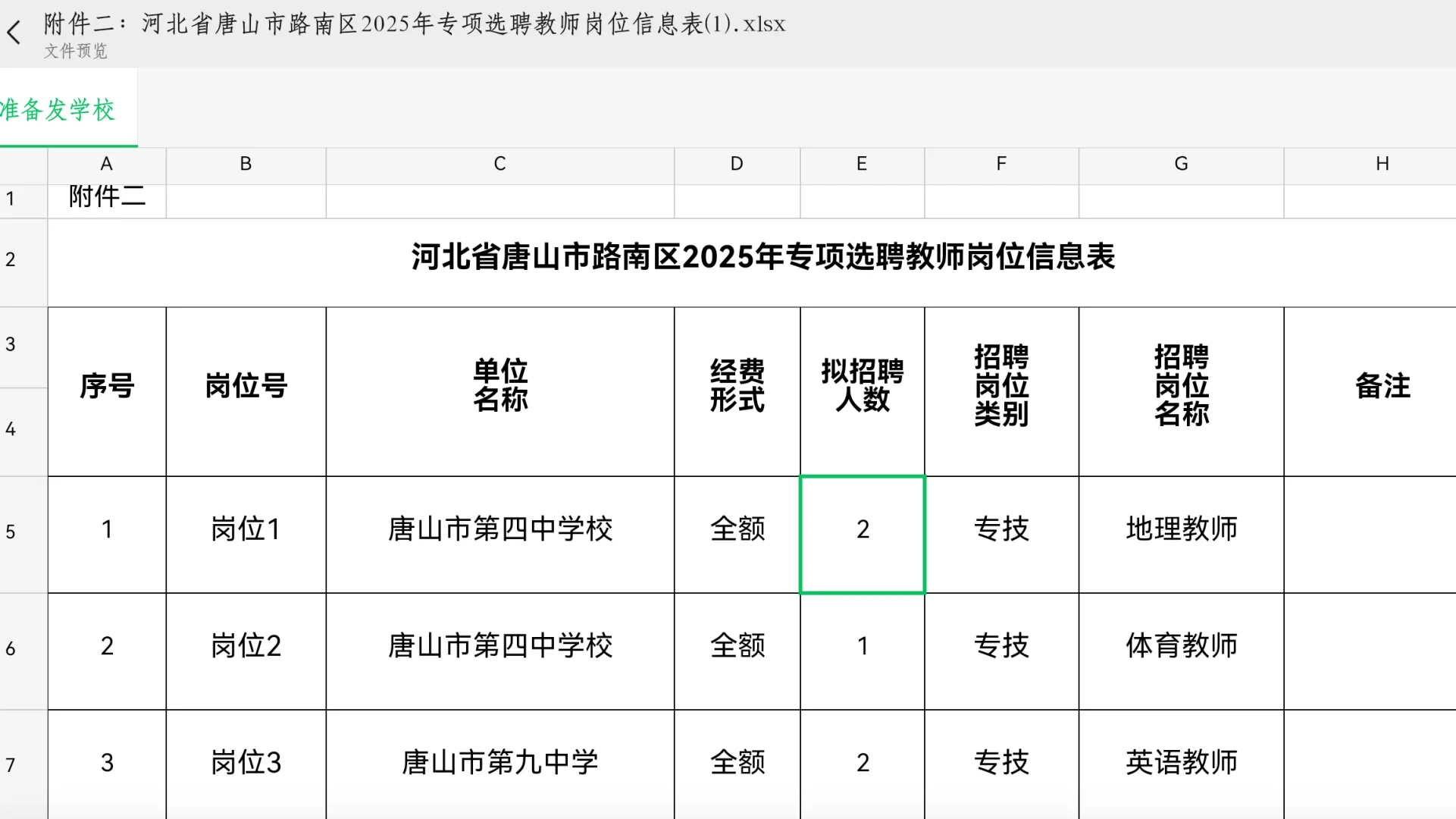Viewport: 1456px width, 819px height.
Task: Click the 招聘岗位类别 header cell
Action: (x=1002, y=391)
